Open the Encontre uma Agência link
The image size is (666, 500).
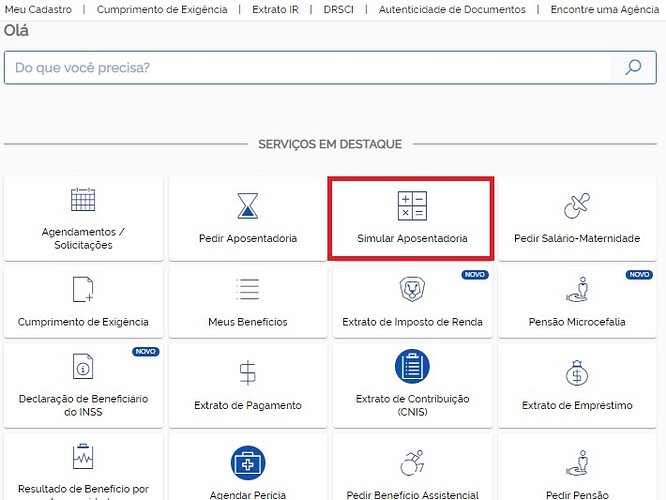tap(605, 9)
